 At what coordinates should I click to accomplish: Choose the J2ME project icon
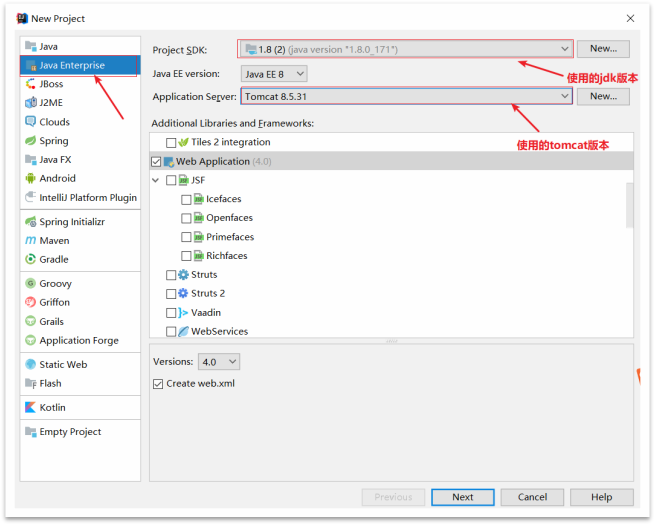click(30, 103)
